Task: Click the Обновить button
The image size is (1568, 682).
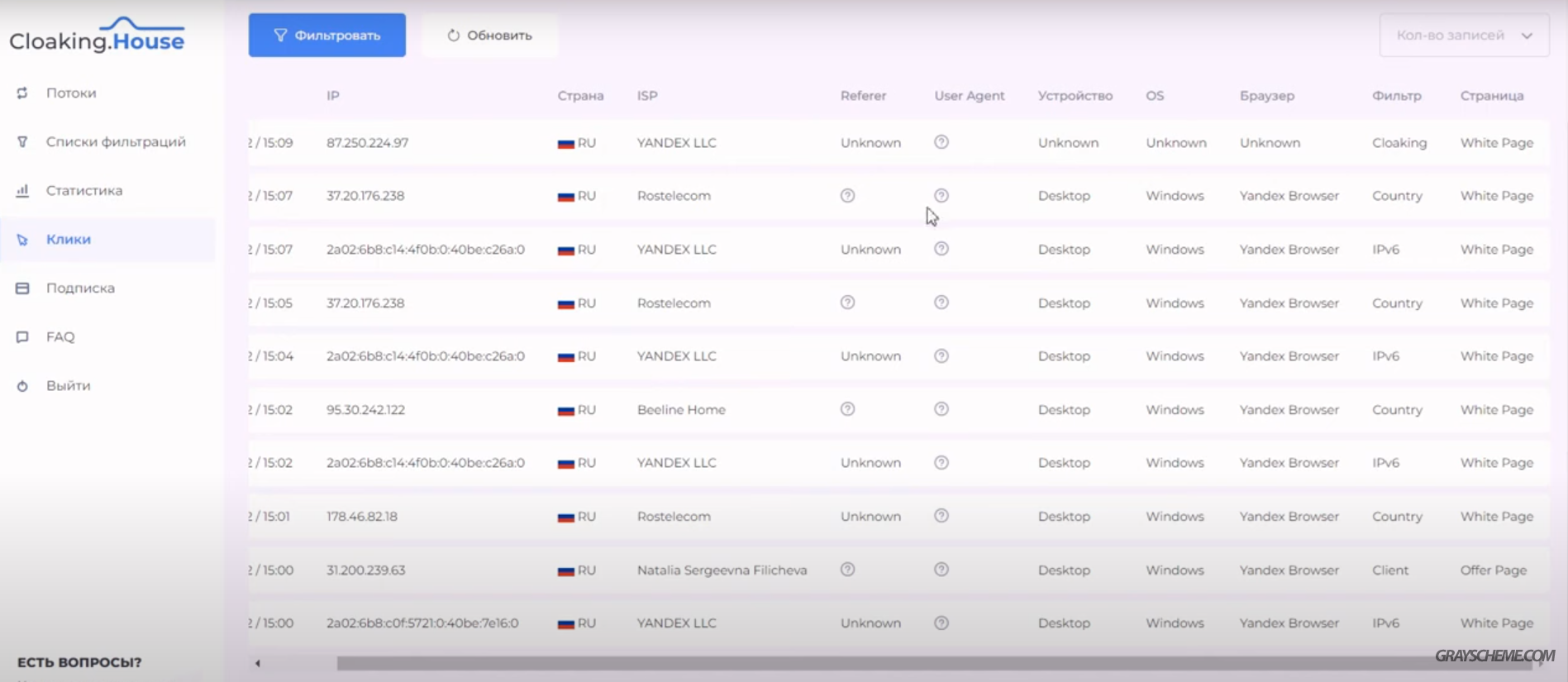Action: click(x=489, y=35)
